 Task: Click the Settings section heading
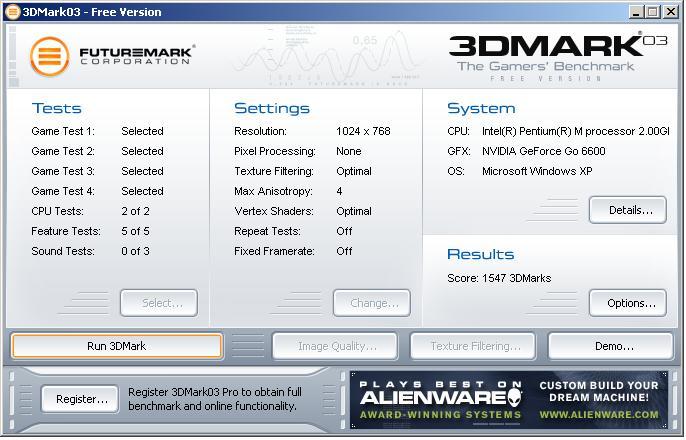click(x=272, y=108)
